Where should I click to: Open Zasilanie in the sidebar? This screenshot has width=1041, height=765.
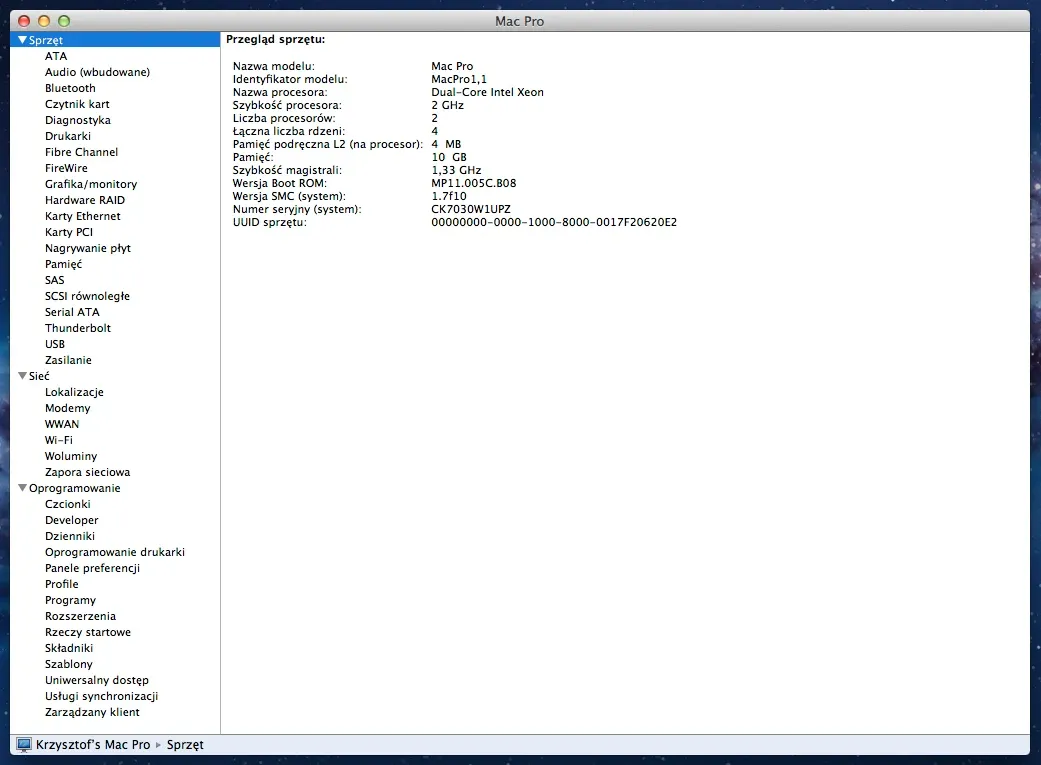click(68, 360)
